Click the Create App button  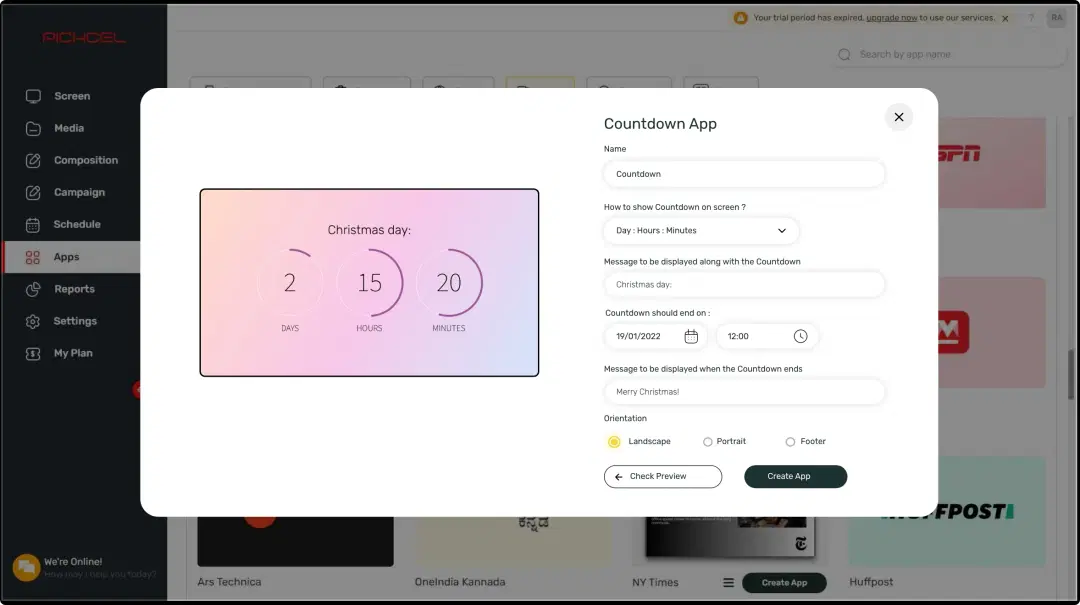coord(795,477)
